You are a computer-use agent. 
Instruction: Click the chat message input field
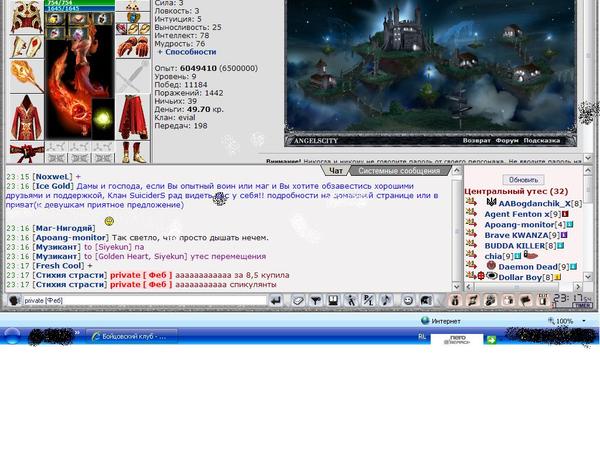[x=145, y=300]
